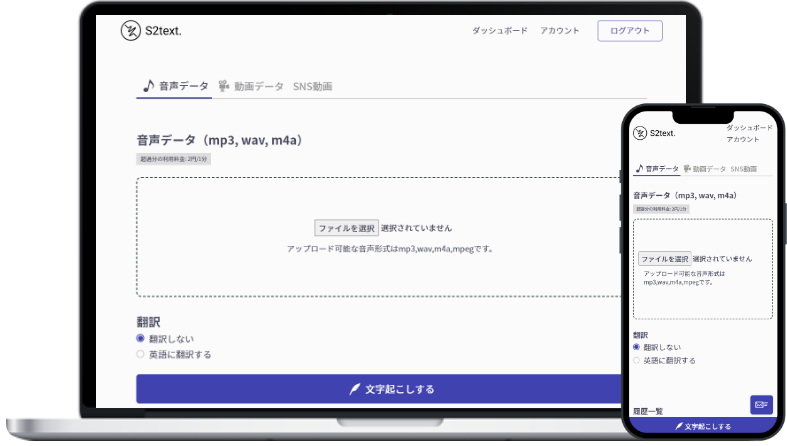Open ダッシュボード link in laptop header
787x446 pixels.
(499, 31)
